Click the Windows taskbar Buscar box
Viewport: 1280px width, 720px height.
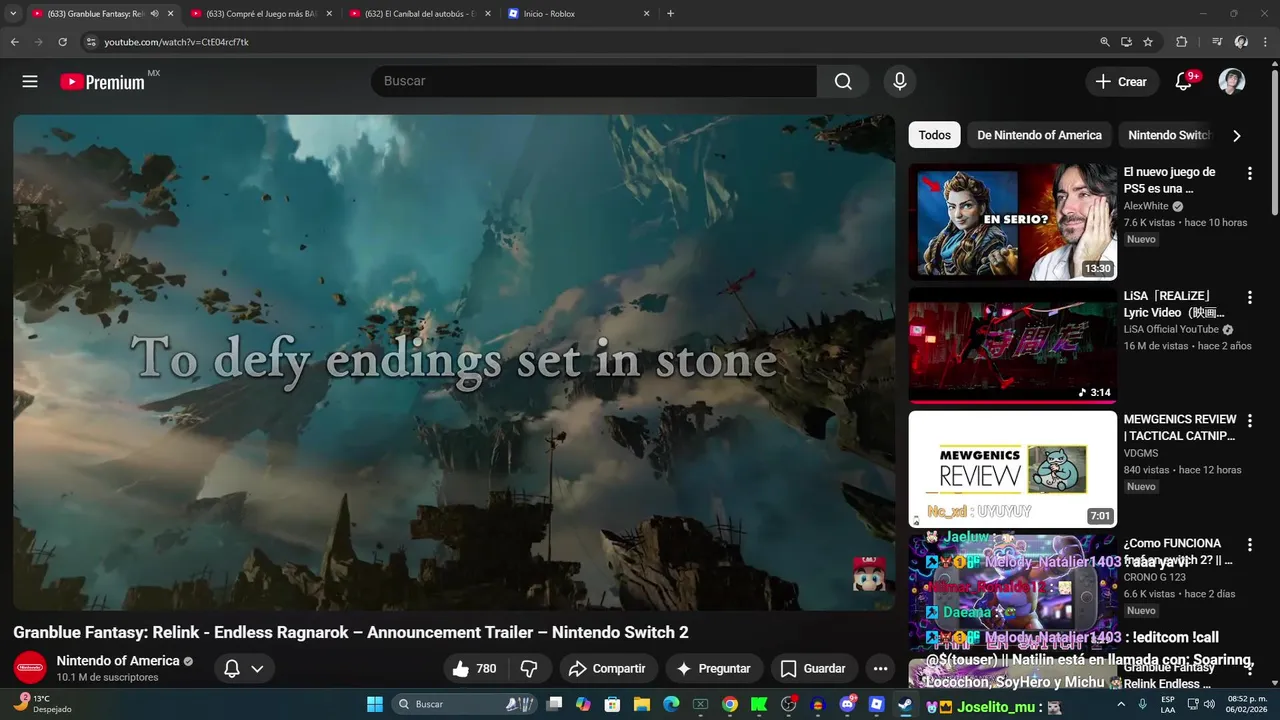(x=465, y=704)
